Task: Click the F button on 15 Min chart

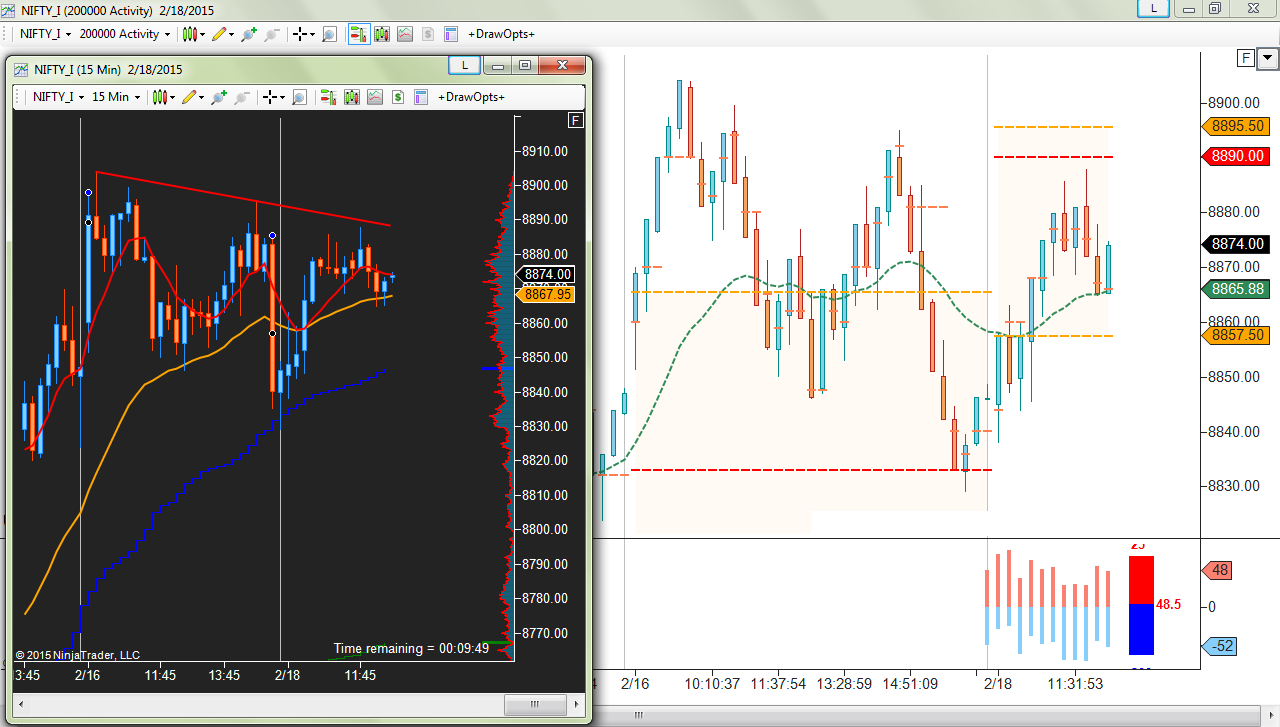Action: point(575,121)
